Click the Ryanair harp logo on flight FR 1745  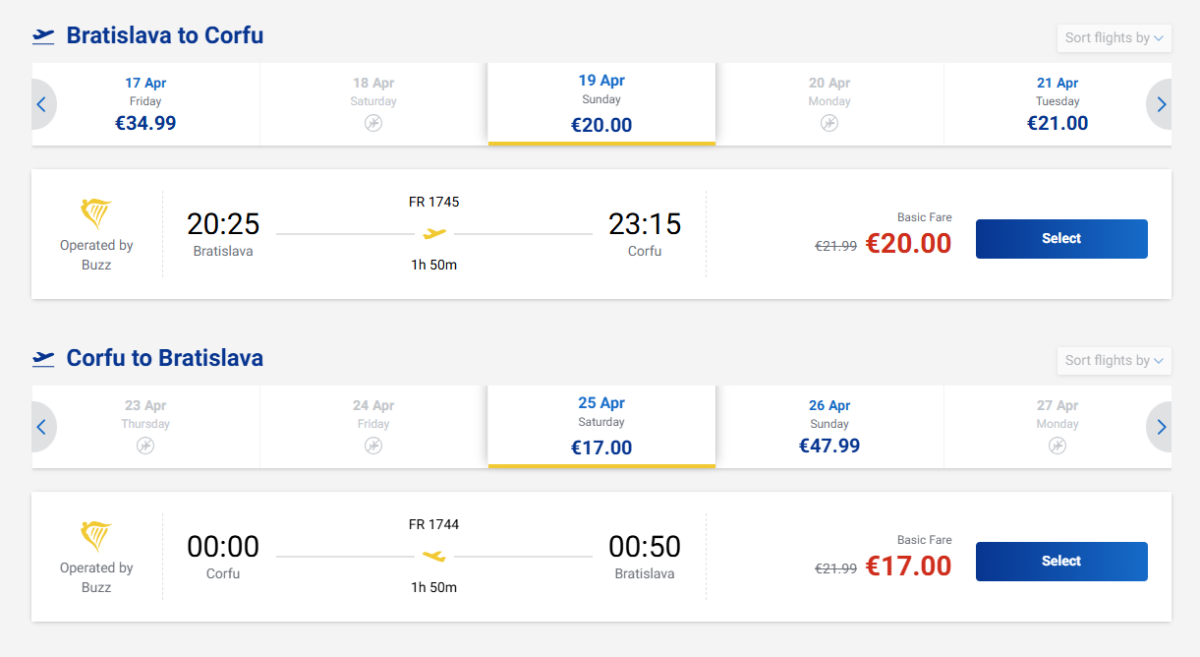(x=96, y=214)
